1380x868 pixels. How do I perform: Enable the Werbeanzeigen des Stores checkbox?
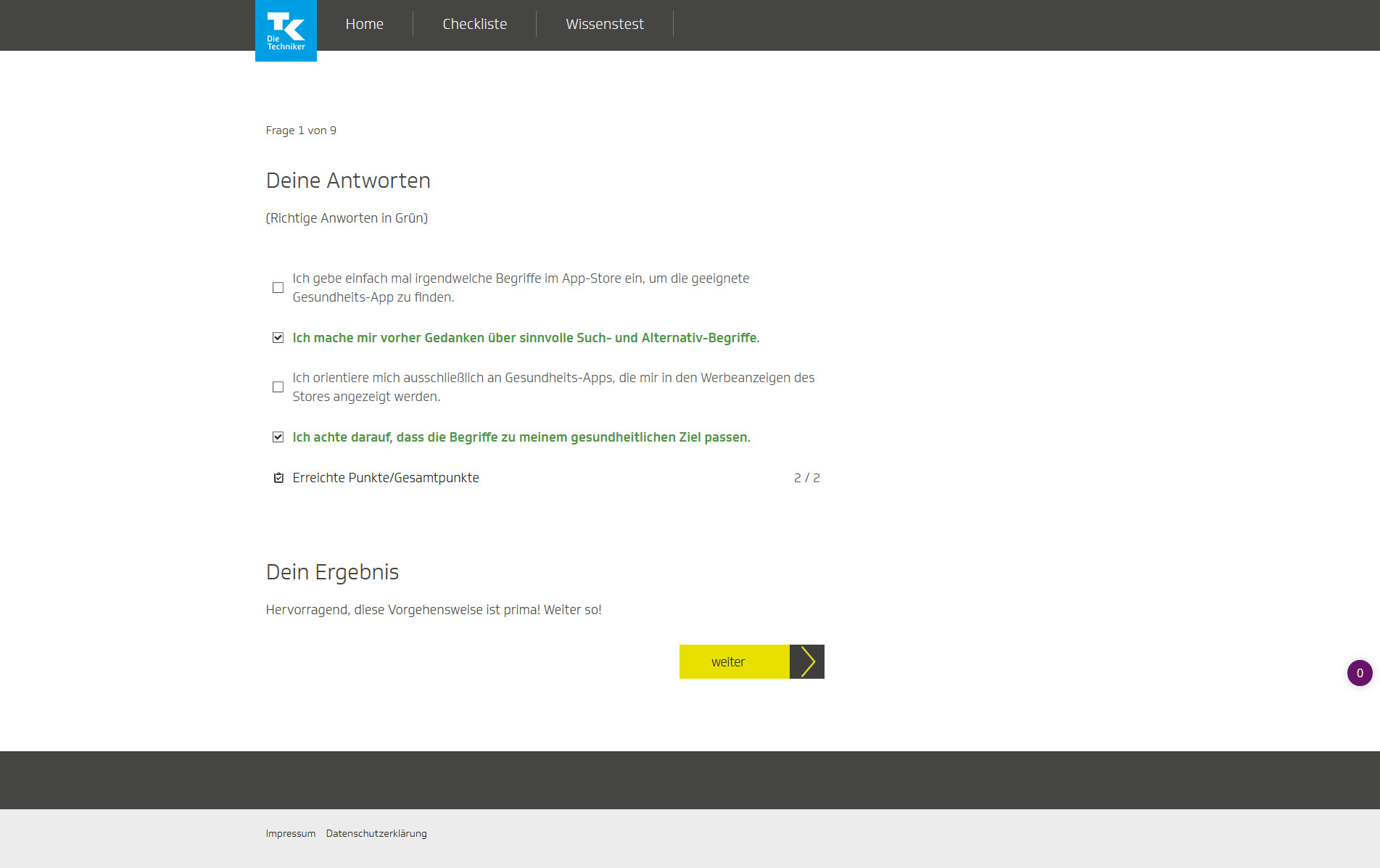278,387
